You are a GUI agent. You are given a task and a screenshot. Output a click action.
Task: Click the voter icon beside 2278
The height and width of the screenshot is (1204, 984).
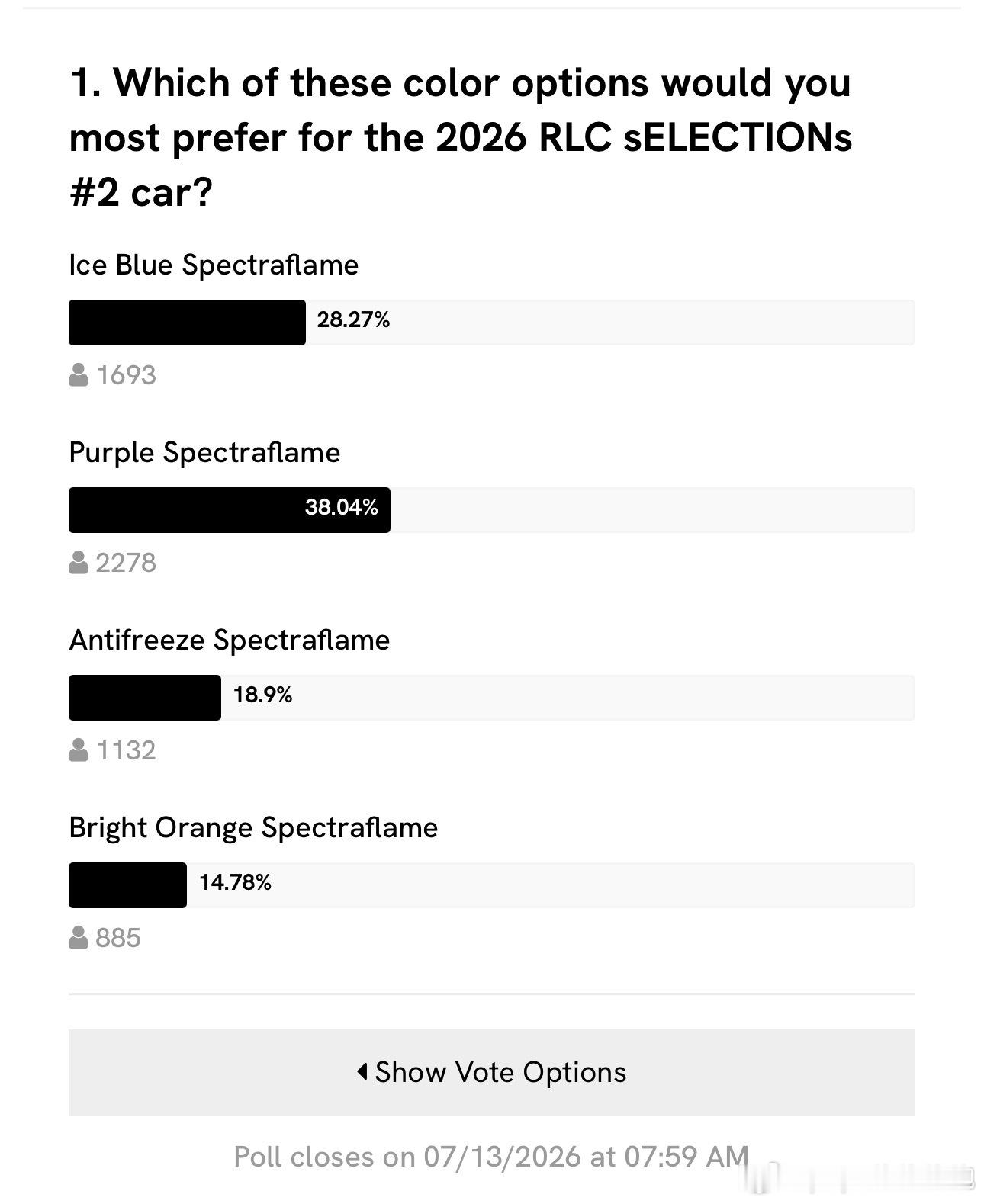(x=79, y=563)
